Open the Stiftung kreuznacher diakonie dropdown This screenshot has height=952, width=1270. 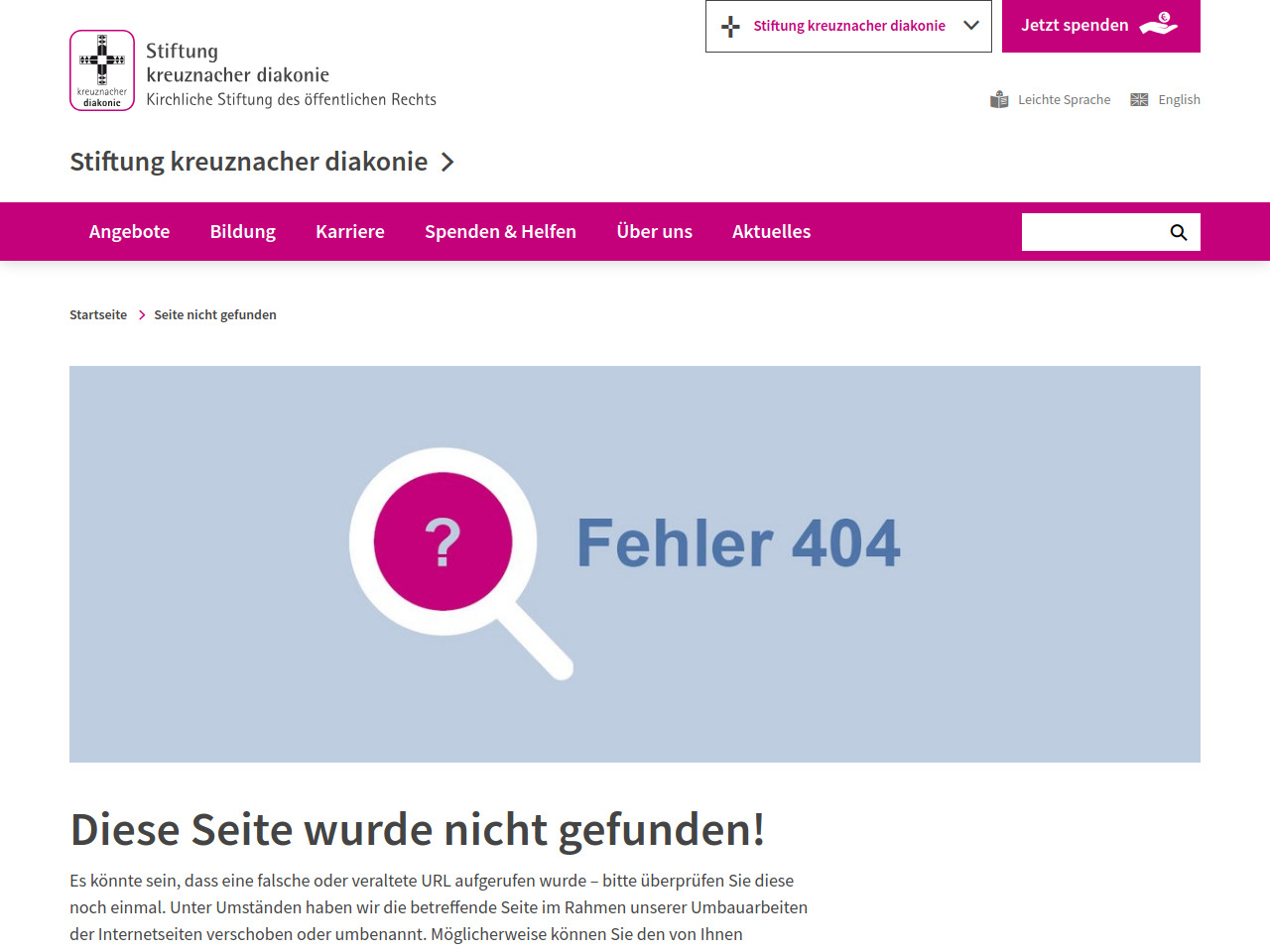[x=848, y=26]
